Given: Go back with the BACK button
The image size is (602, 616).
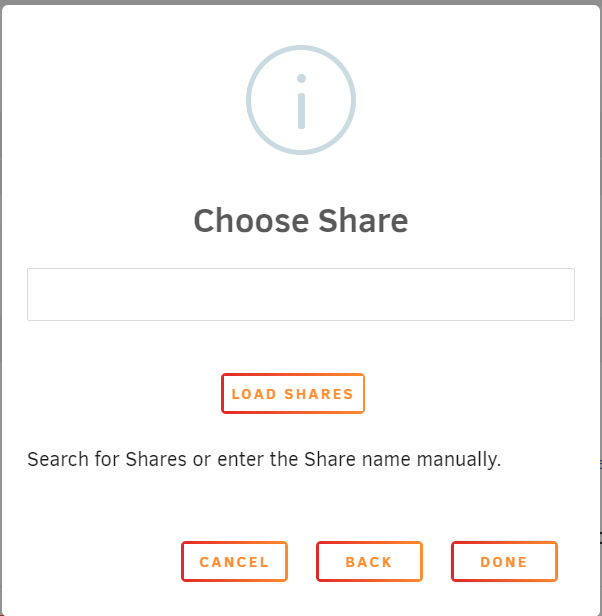Looking at the screenshot, I should [369, 562].
